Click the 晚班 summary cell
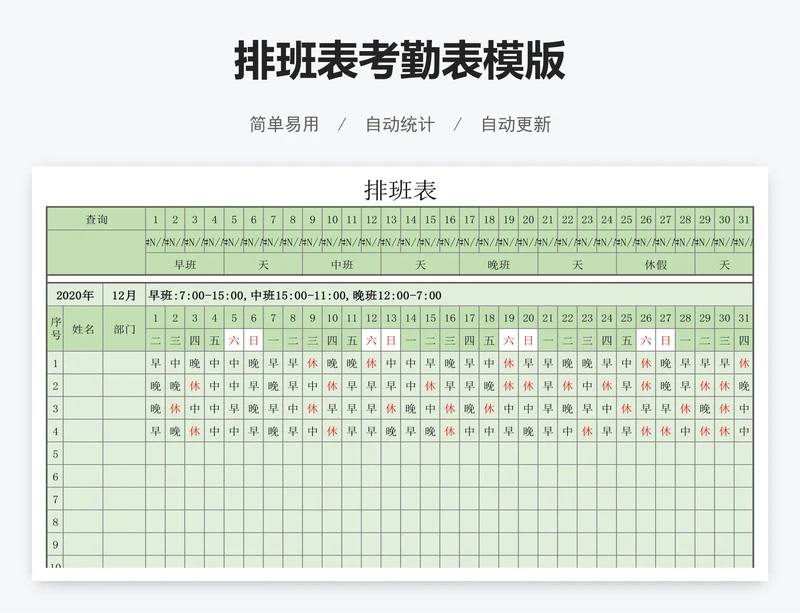 (498, 264)
